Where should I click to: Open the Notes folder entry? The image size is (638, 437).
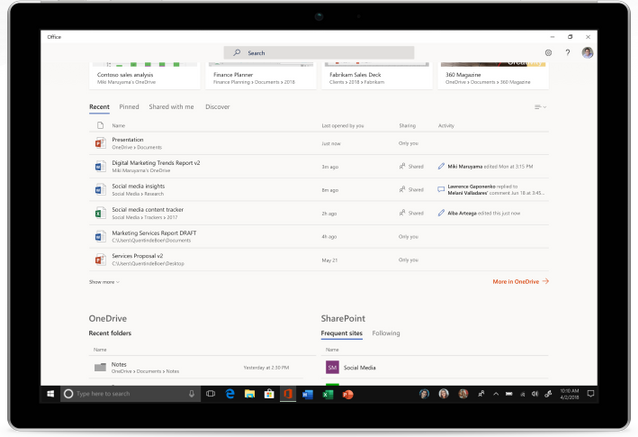[119, 364]
